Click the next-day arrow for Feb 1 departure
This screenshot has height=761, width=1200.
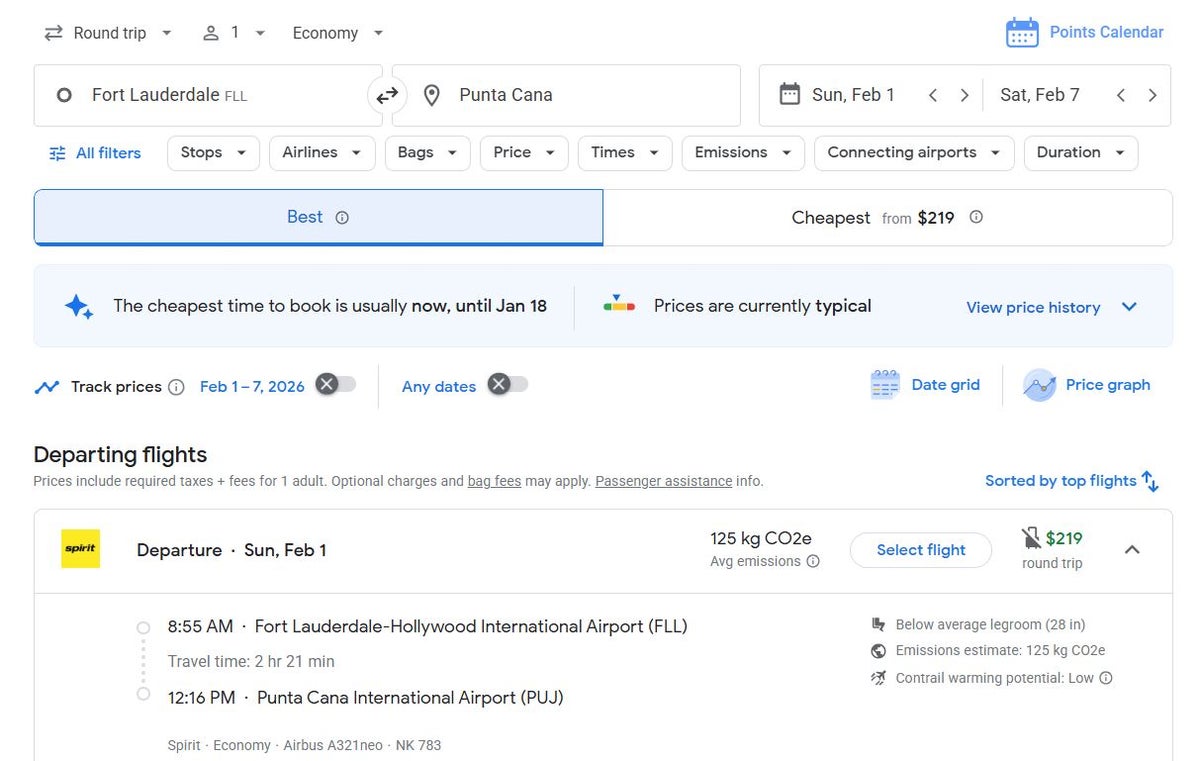964,95
